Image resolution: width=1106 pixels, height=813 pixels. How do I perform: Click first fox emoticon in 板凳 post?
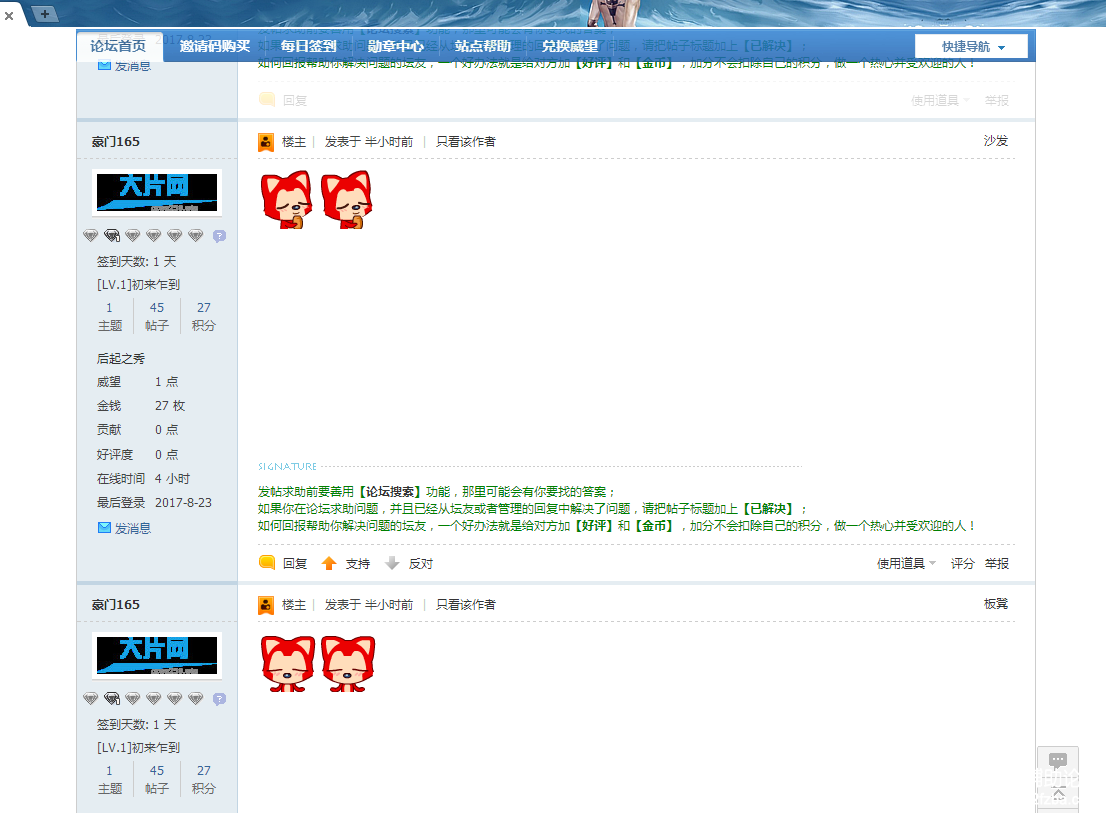click(288, 664)
